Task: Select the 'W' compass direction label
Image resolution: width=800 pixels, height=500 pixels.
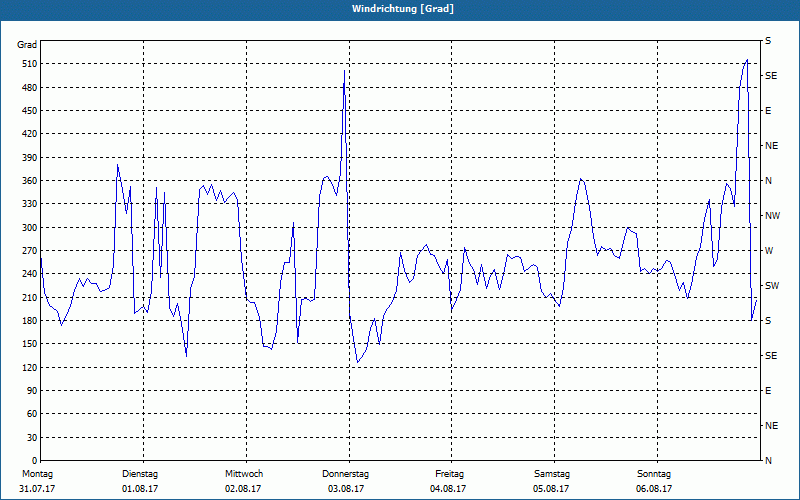Action: point(769,251)
